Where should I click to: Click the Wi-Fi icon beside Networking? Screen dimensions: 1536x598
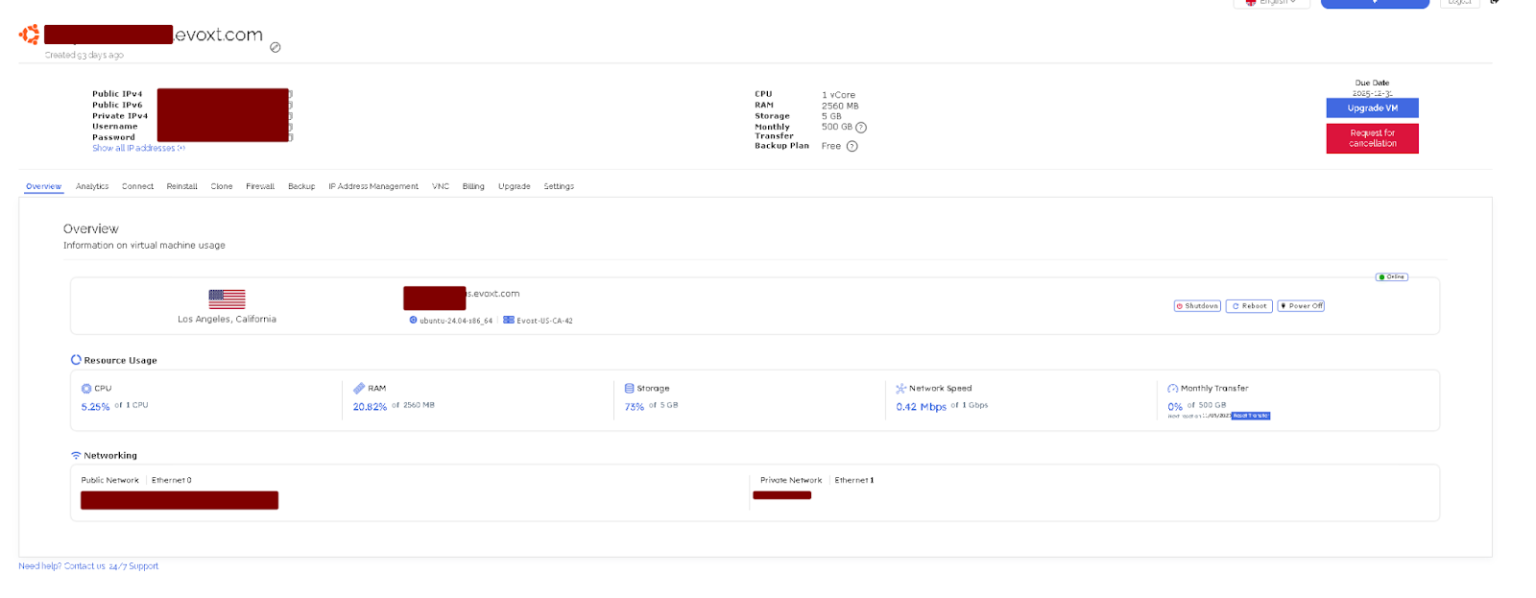point(75,455)
